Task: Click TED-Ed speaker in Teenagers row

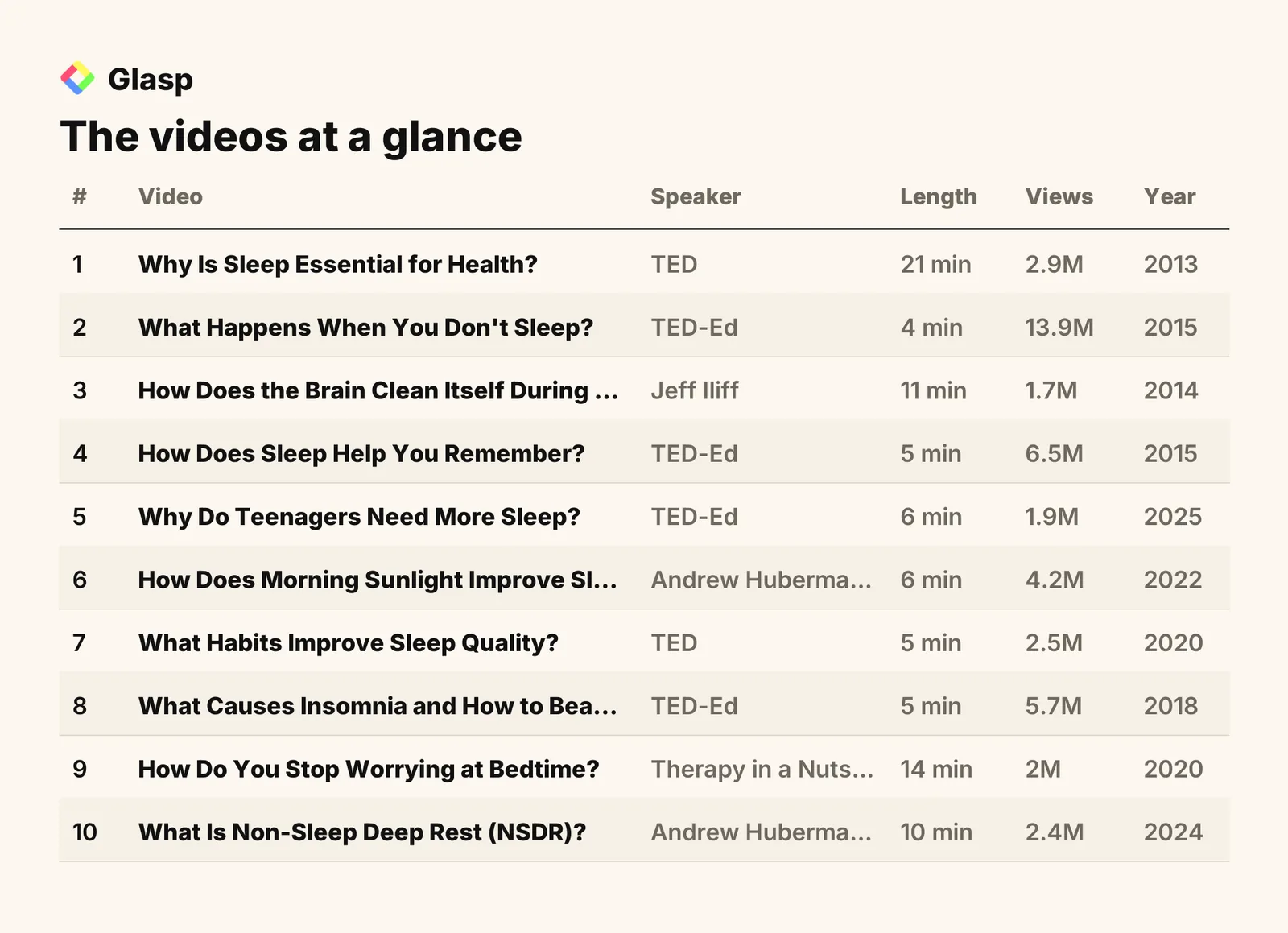Action: point(695,517)
